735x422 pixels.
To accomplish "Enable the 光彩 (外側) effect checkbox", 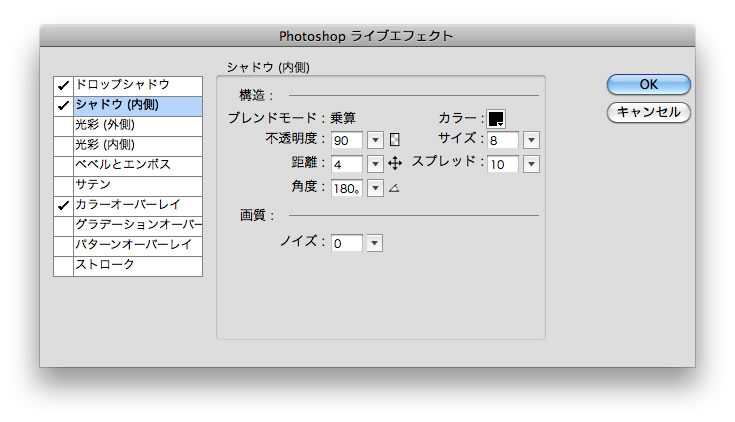I will point(63,125).
